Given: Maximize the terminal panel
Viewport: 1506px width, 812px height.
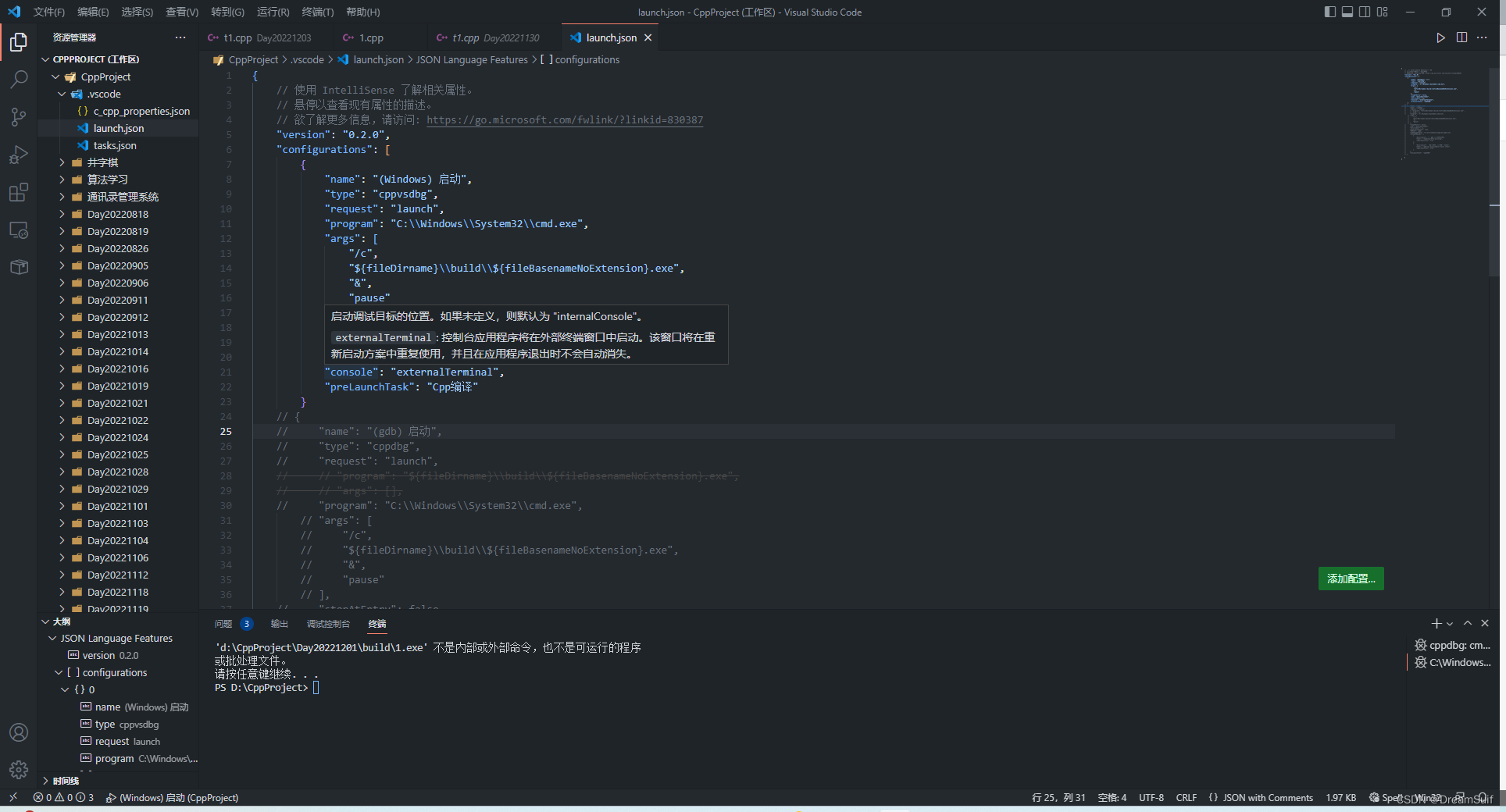Looking at the screenshot, I should [1468, 623].
